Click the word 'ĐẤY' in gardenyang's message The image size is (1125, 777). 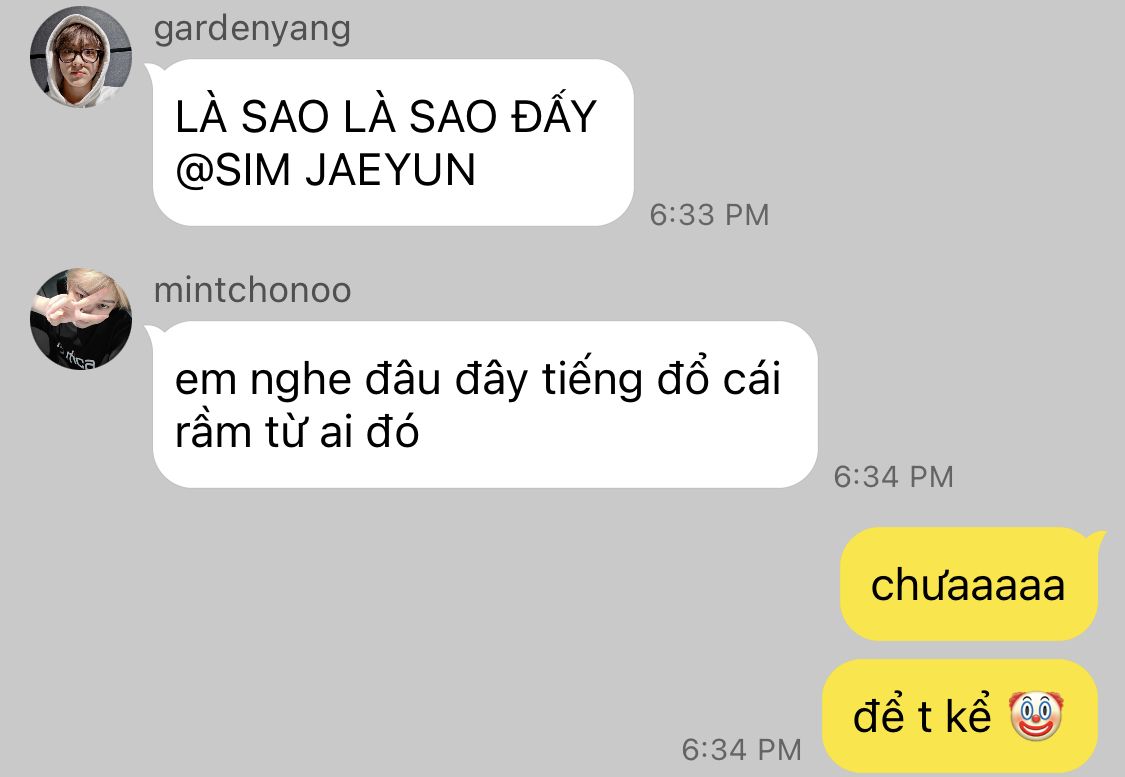coord(554,115)
